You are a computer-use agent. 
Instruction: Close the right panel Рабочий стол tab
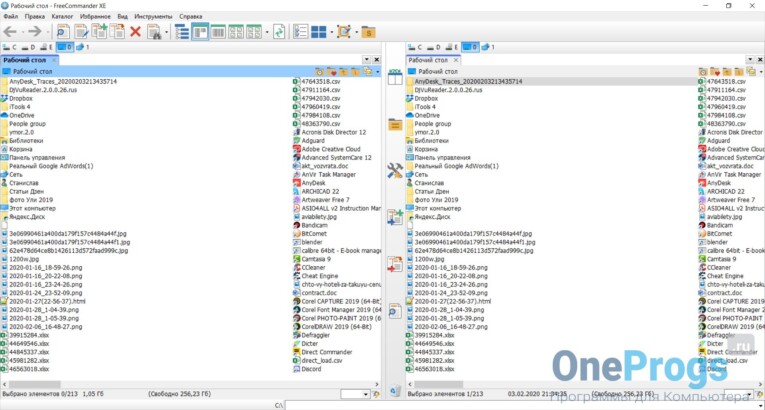tap(456, 60)
